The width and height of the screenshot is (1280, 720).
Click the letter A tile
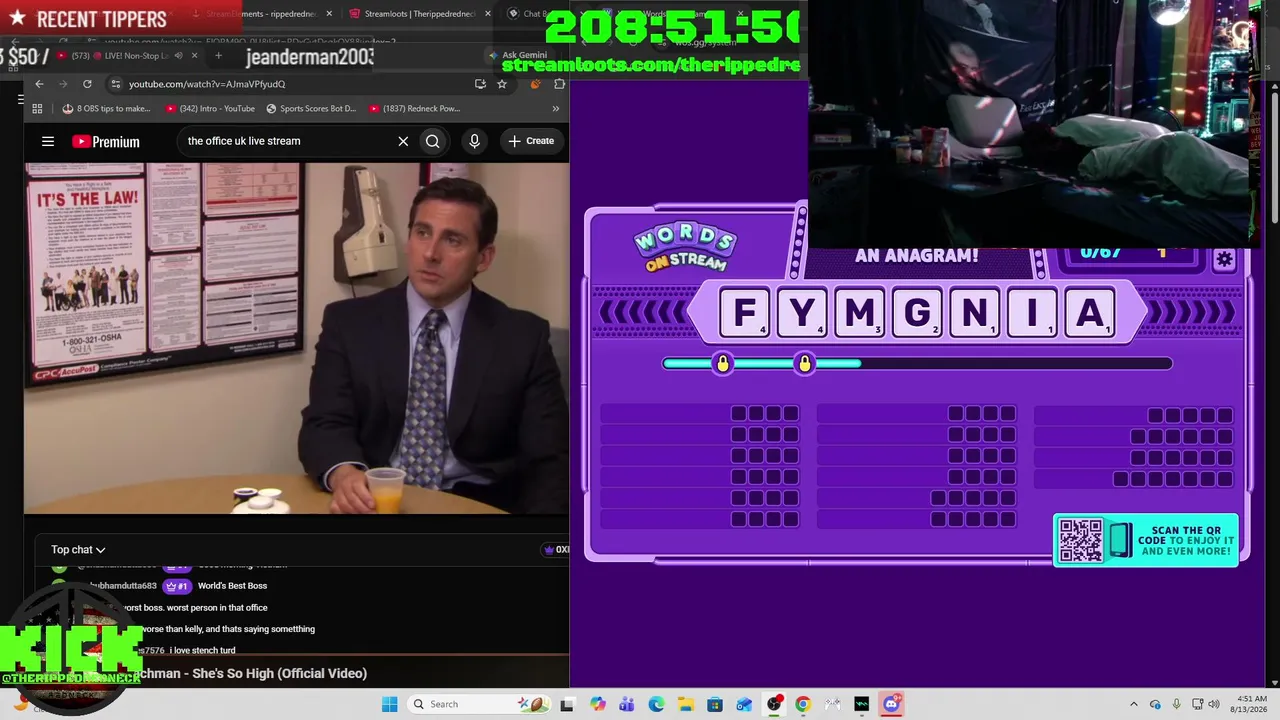click(1089, 313)
